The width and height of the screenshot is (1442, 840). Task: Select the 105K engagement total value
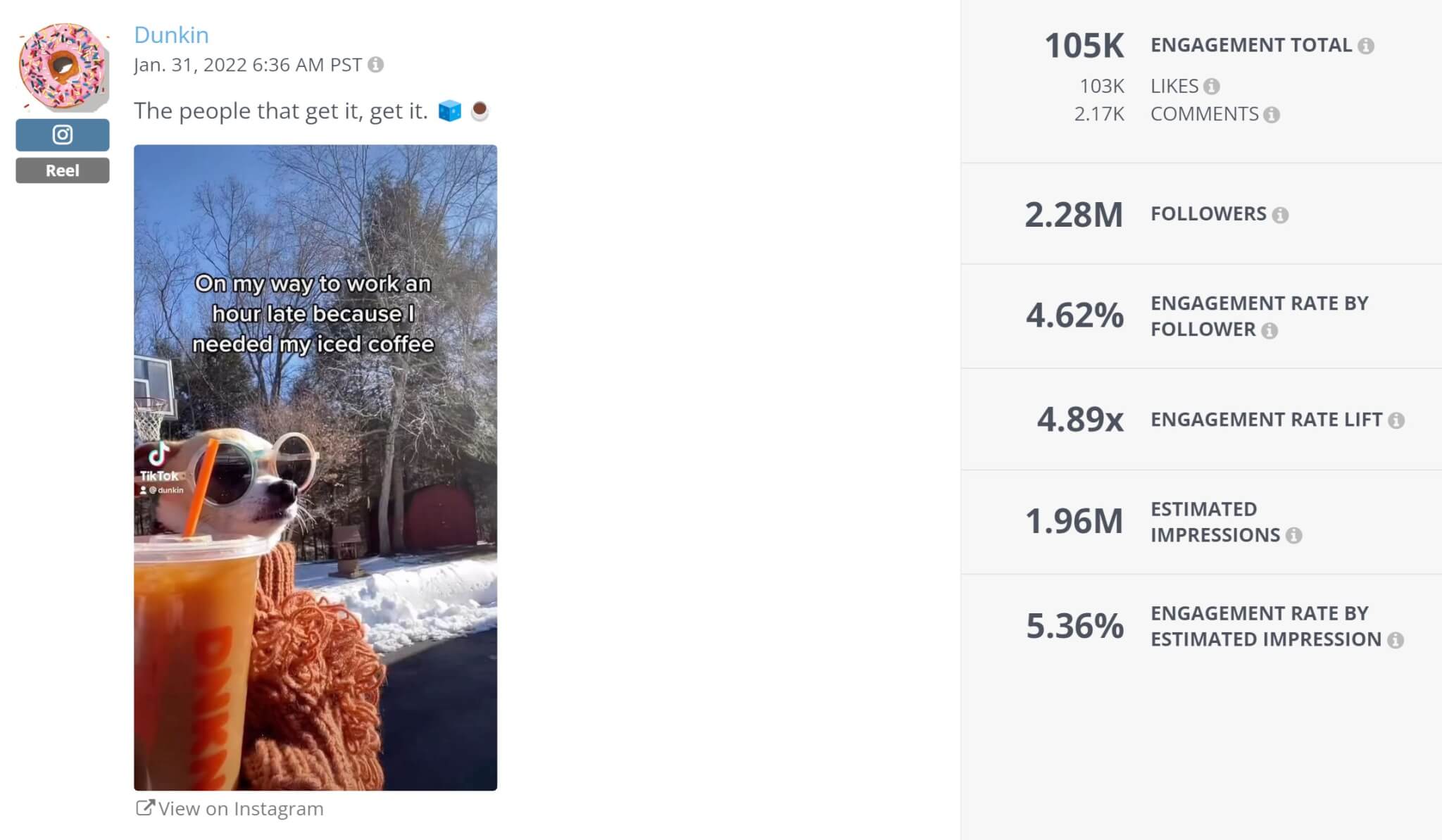(x=1084, y=45)
